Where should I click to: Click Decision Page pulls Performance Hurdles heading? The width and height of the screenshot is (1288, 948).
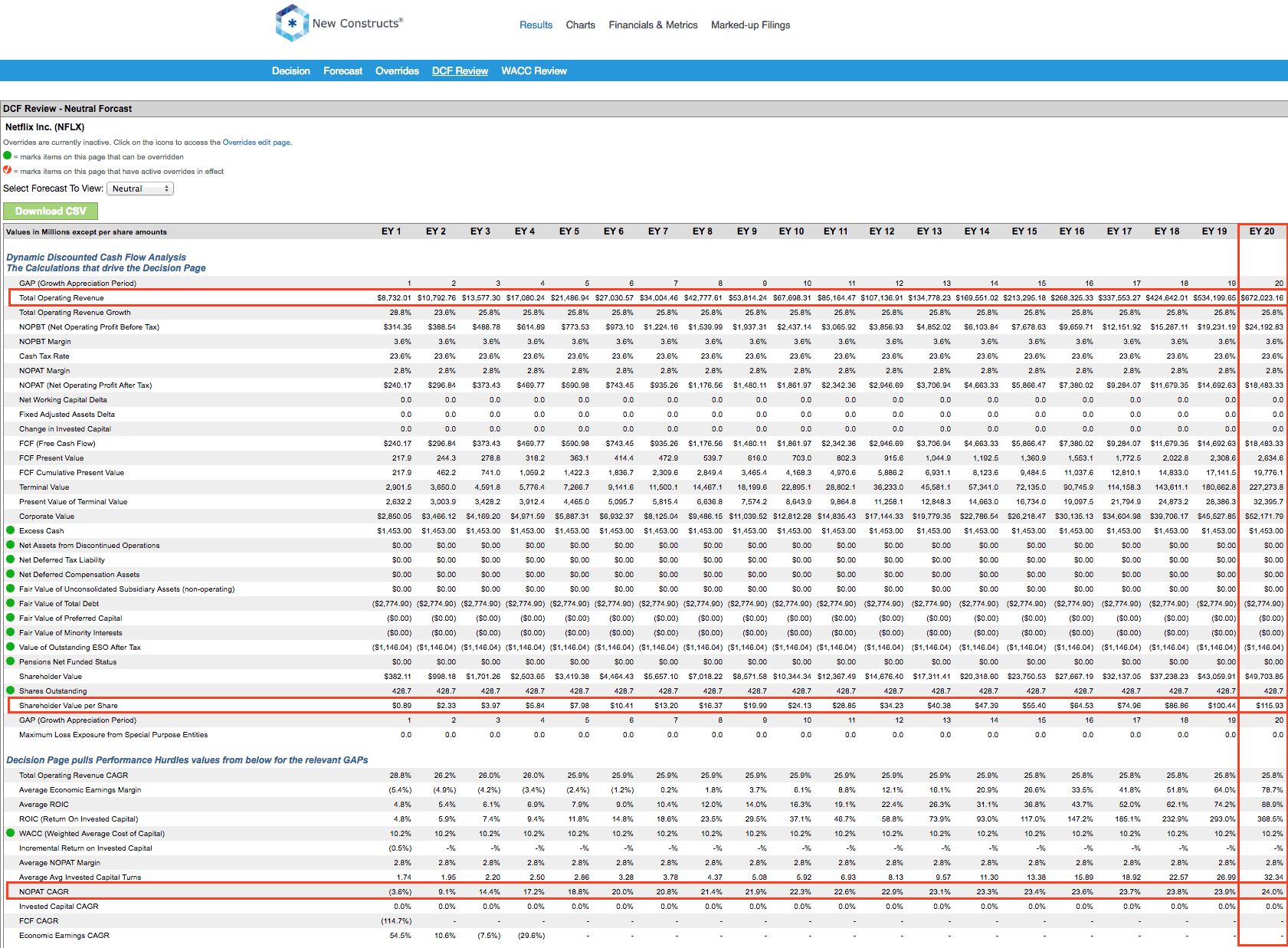(x=187, y=760)
